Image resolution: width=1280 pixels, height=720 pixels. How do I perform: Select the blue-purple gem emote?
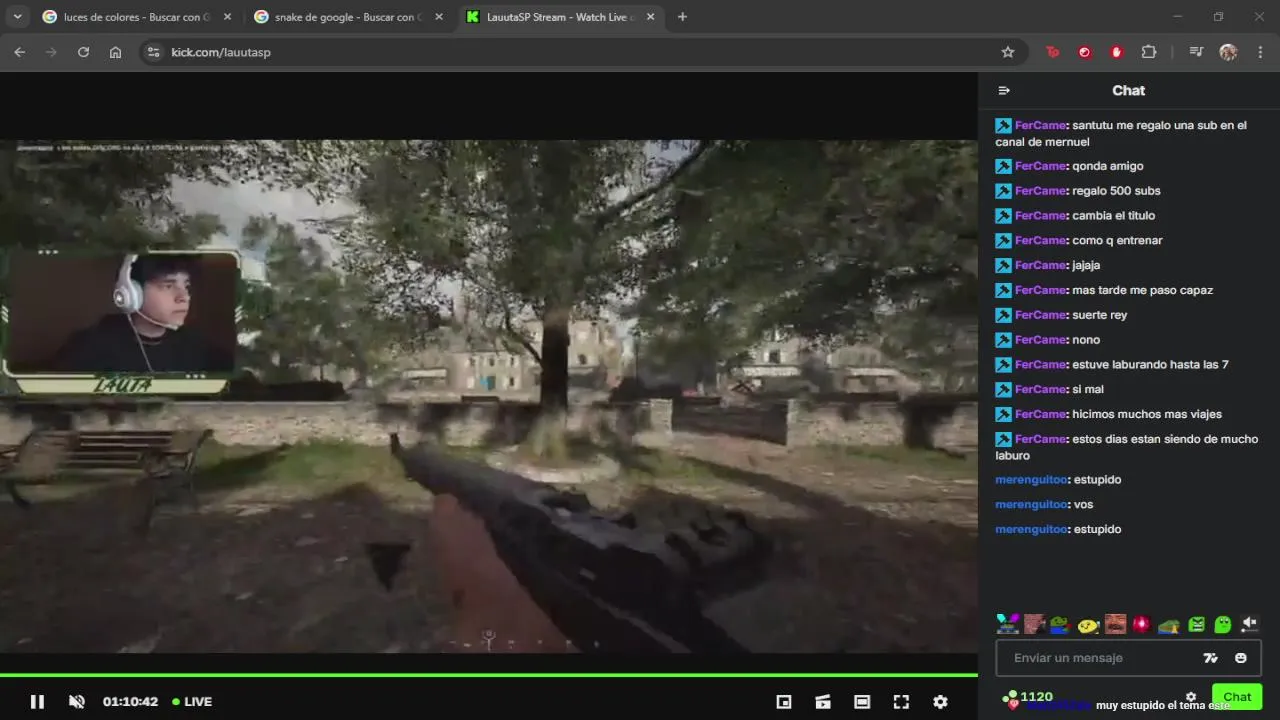1007,624
